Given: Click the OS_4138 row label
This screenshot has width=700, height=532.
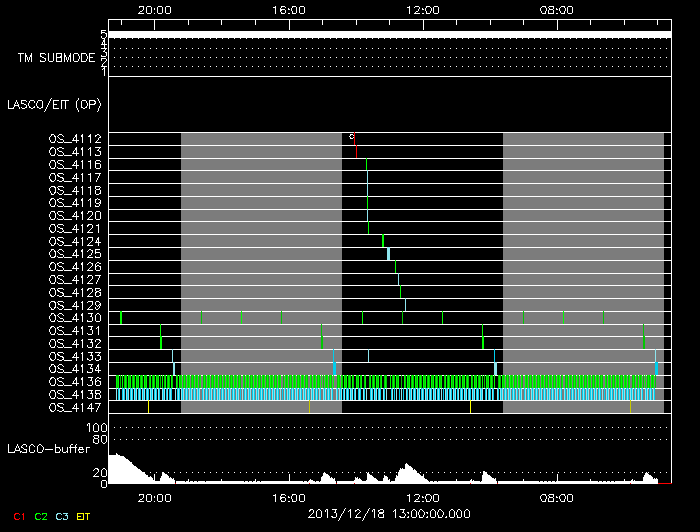Looking at the screenshot, I should (75, 394).
